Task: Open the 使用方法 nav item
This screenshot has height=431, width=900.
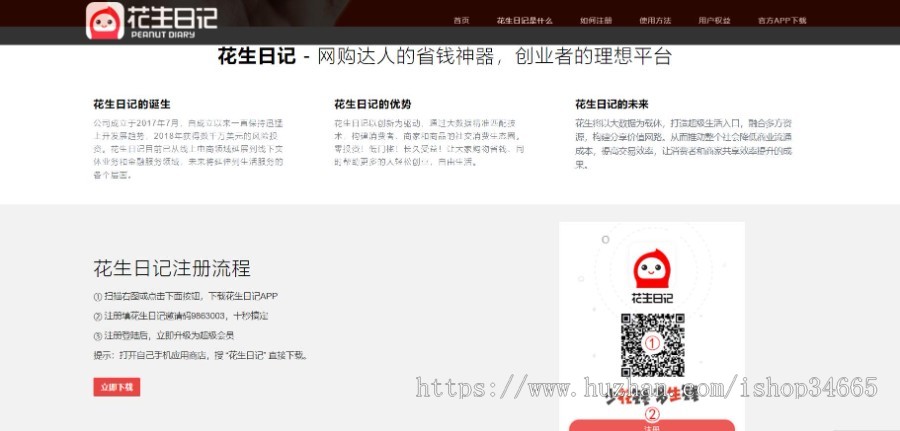Action: (x=655, y=21)
